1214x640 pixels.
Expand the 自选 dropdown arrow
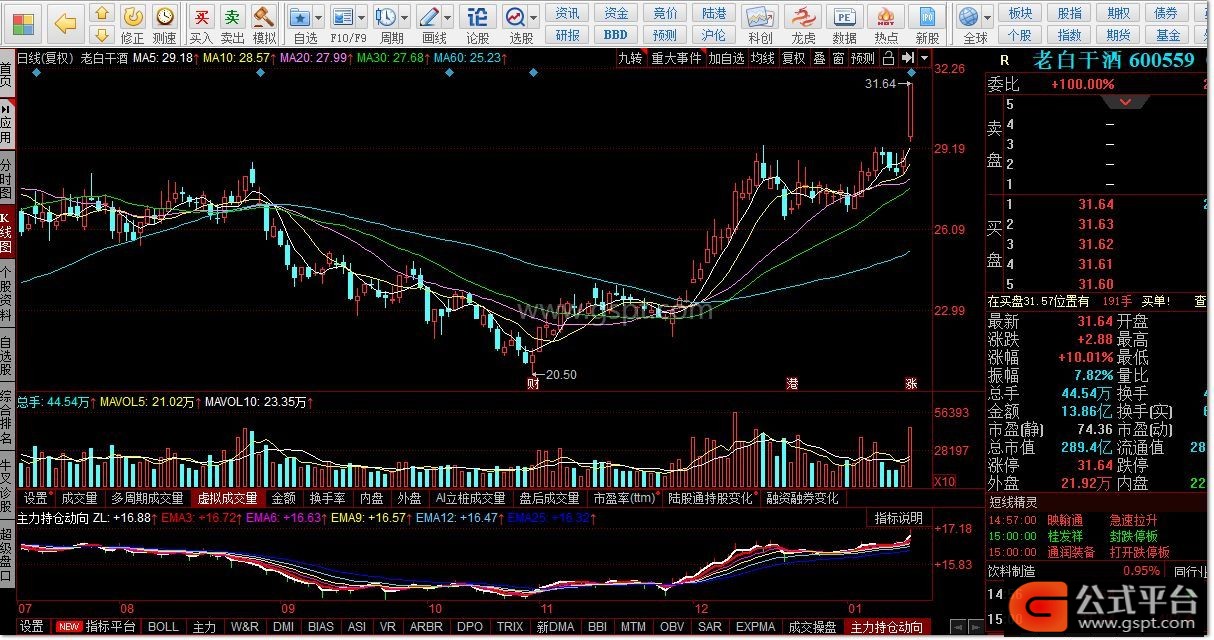click(x=319, y=18)
